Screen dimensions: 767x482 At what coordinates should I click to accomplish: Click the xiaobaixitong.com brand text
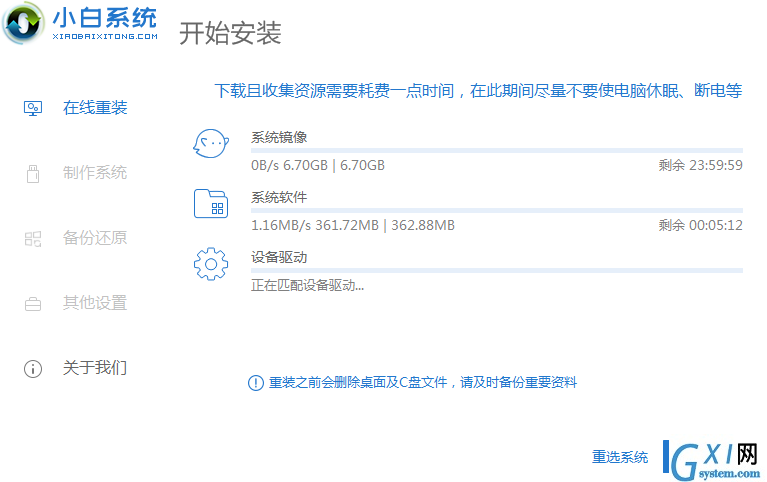click(x=105, y=36)
